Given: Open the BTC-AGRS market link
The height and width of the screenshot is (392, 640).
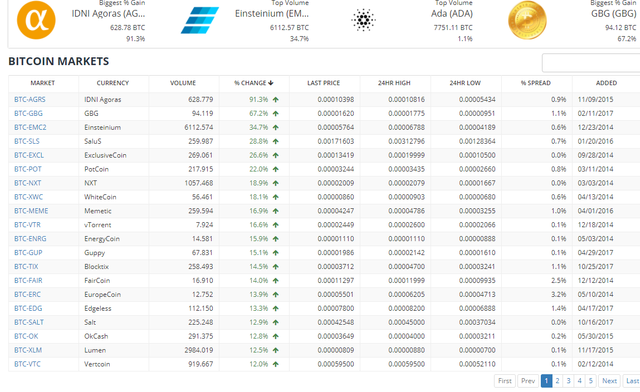Looking at the screenshot, I should click(30, 100).
